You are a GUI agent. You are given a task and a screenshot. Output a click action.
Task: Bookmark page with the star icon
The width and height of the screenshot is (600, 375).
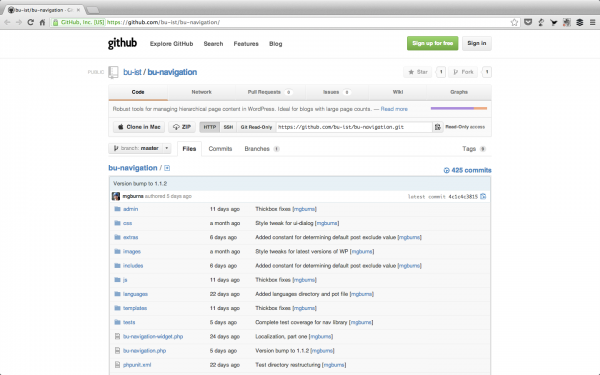click(x=514, y=22)
